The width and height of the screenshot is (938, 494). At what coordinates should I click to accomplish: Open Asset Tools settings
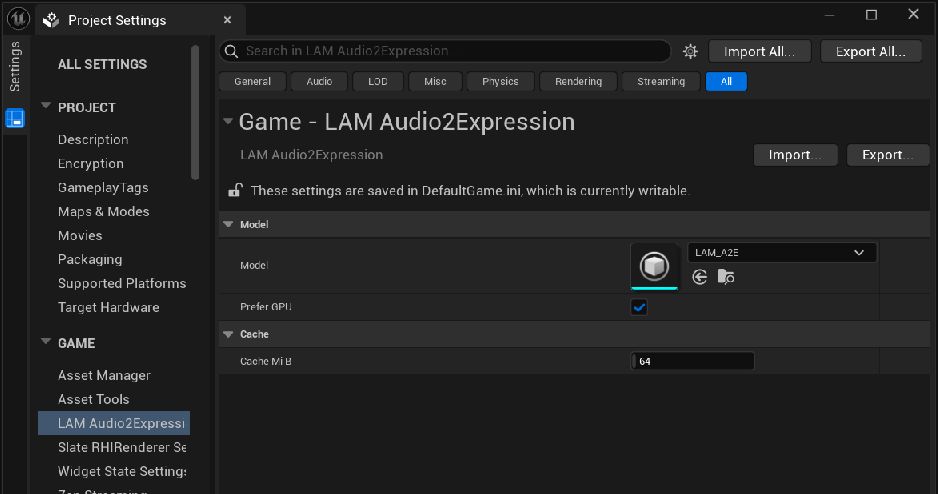pyautogui.click(x=93, y=399)
